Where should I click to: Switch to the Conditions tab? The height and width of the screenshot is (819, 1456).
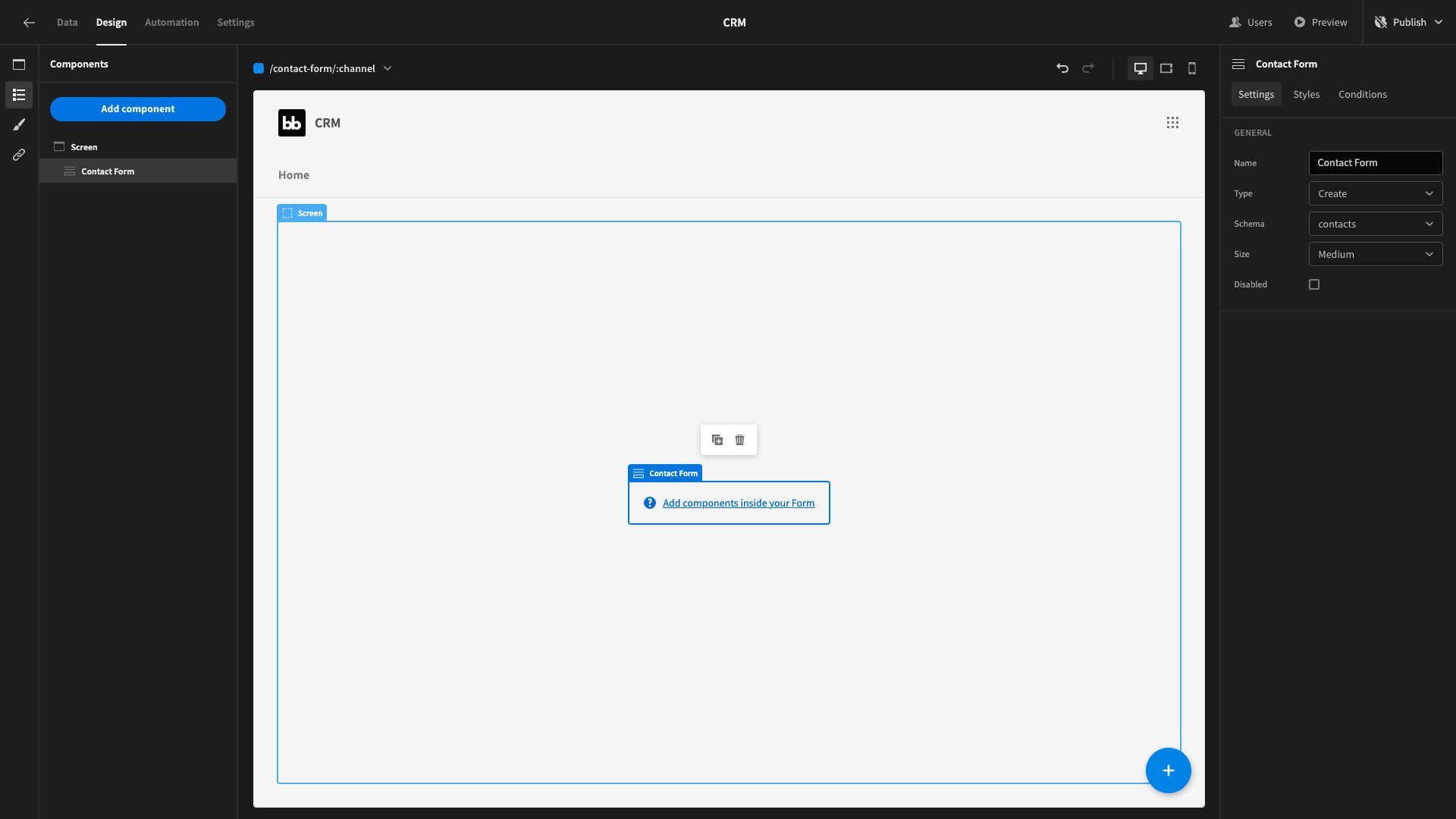tap(1363, 95)
